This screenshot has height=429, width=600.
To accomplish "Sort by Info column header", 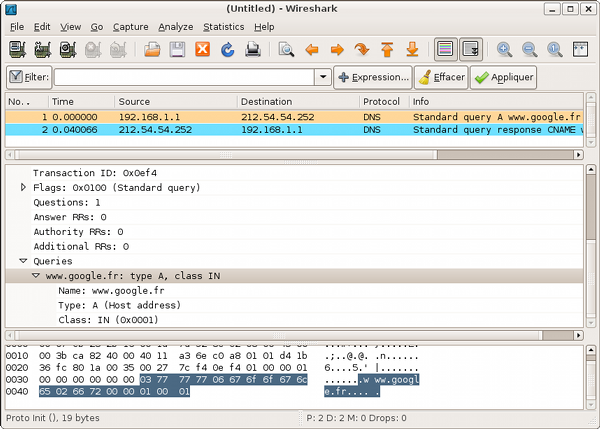I will coord(496,102).
